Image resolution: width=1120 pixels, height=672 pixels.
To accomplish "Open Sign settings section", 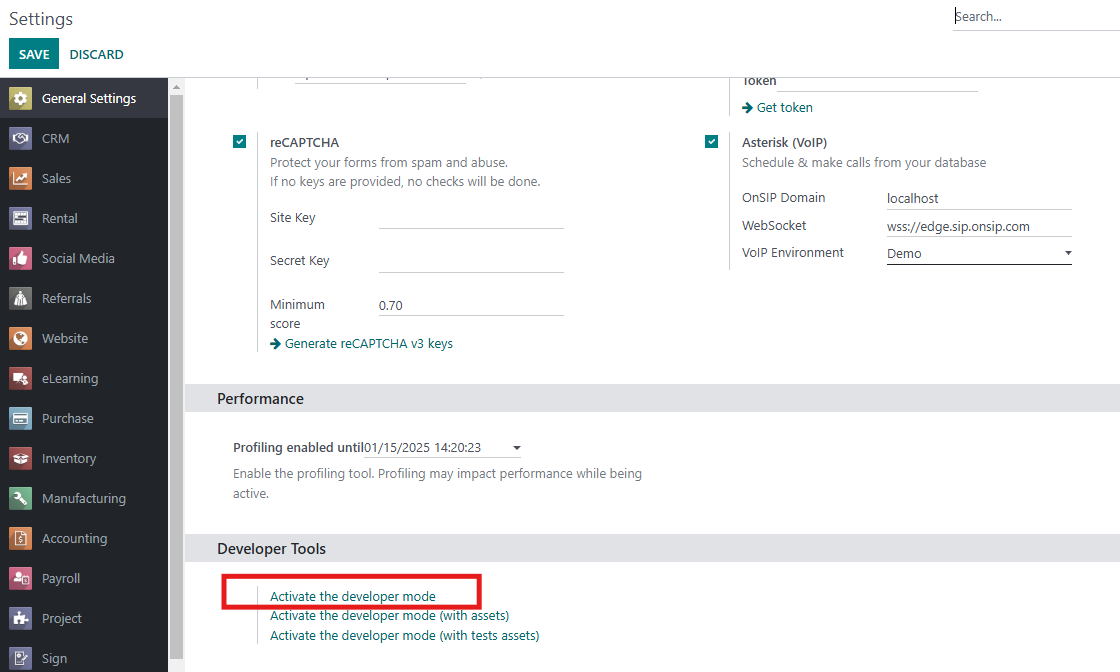I will pos(84,658).
